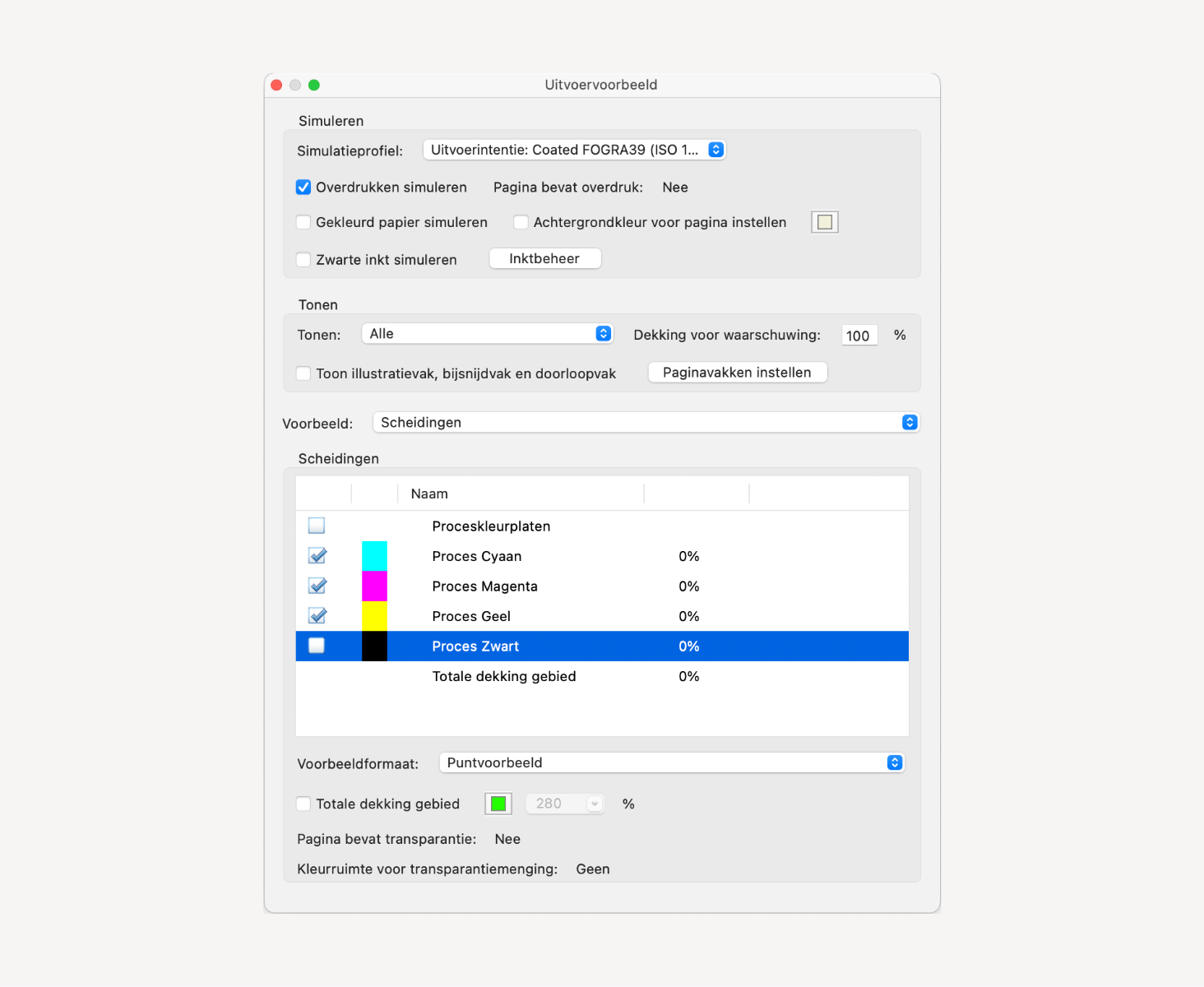Uncheck the Proces Magenta plate checkbox
Screen dimensions: 1204x987
click(x=317, y=586)
